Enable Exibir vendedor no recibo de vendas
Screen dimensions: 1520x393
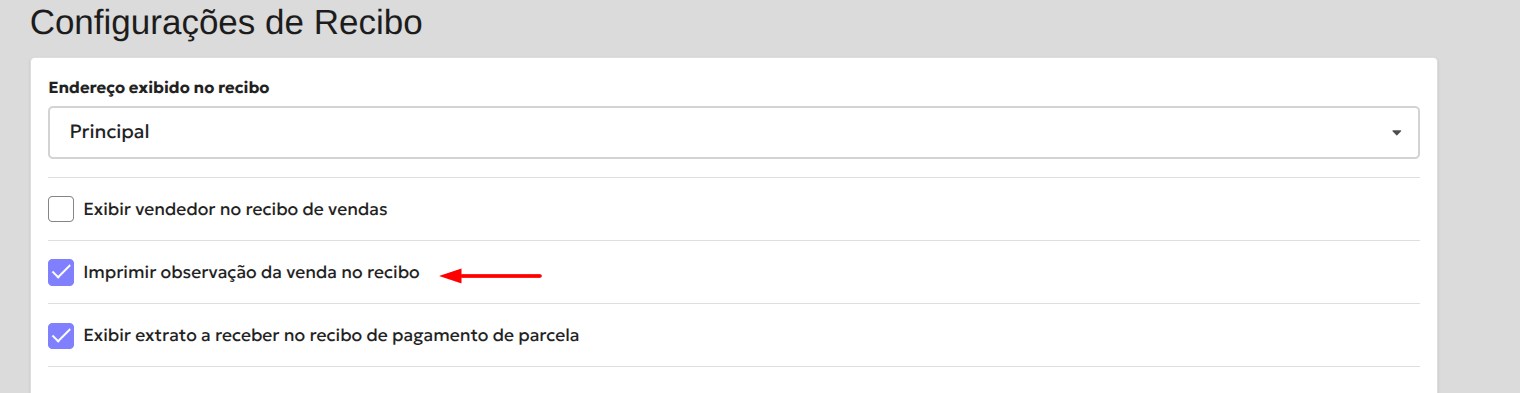(x=61, y=209)
